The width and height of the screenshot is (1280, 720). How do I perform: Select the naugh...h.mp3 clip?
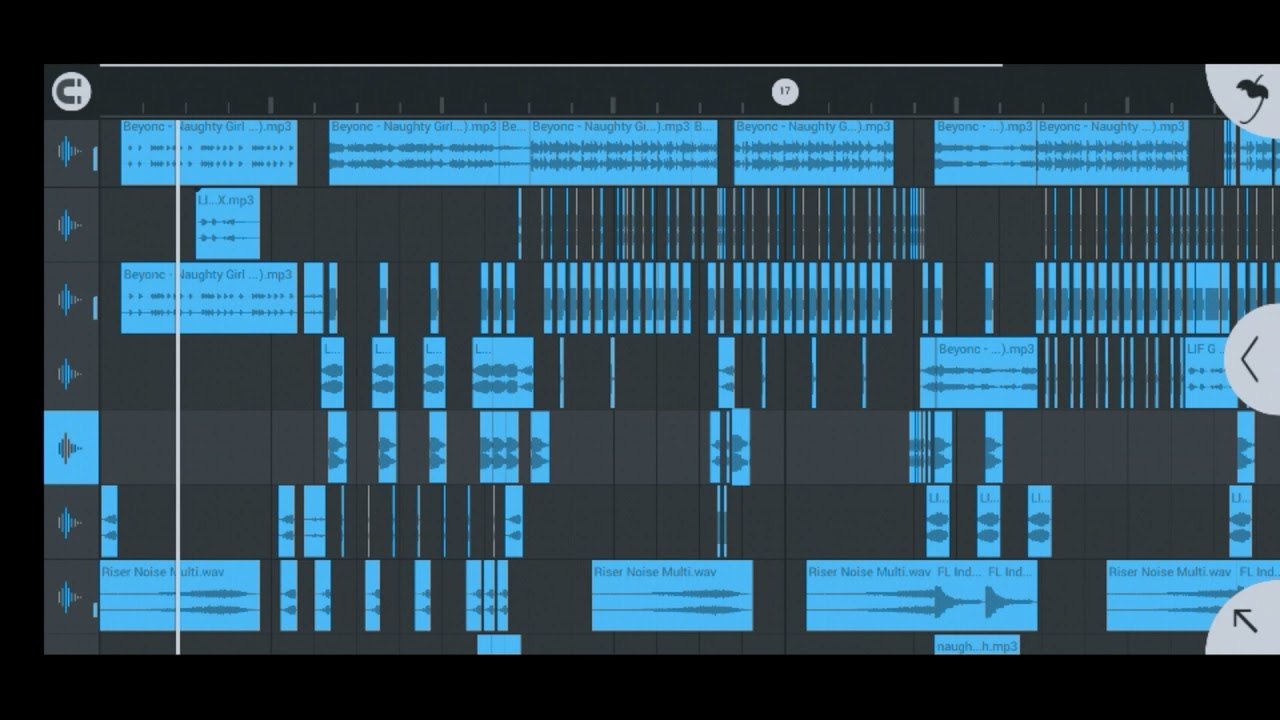point(977,645)
